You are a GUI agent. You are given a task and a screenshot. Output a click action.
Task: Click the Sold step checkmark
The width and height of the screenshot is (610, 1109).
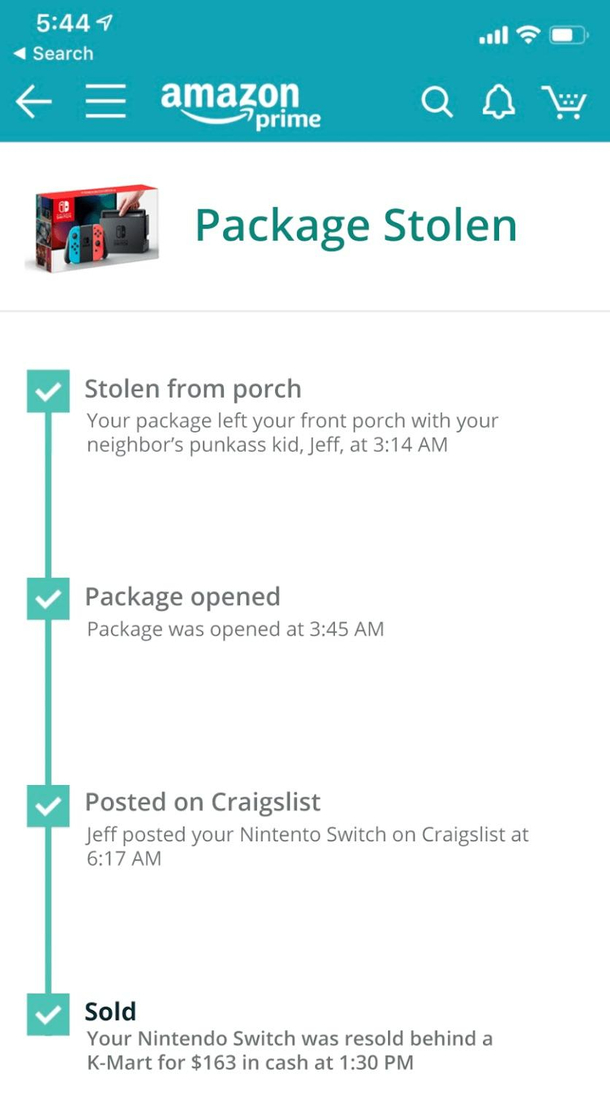click(x=47, y=1013)
